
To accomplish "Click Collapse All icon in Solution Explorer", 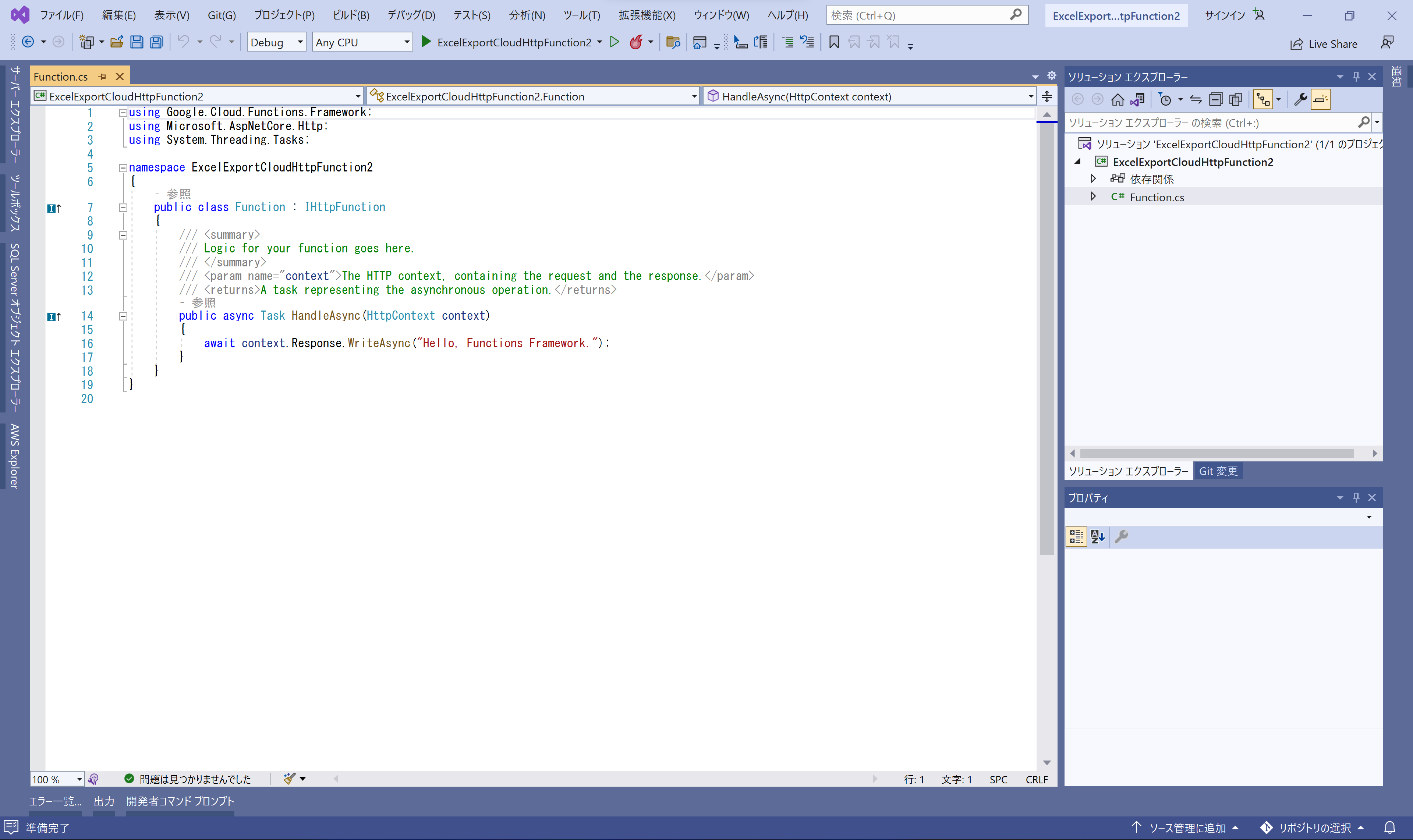I will coord(1216,100).
